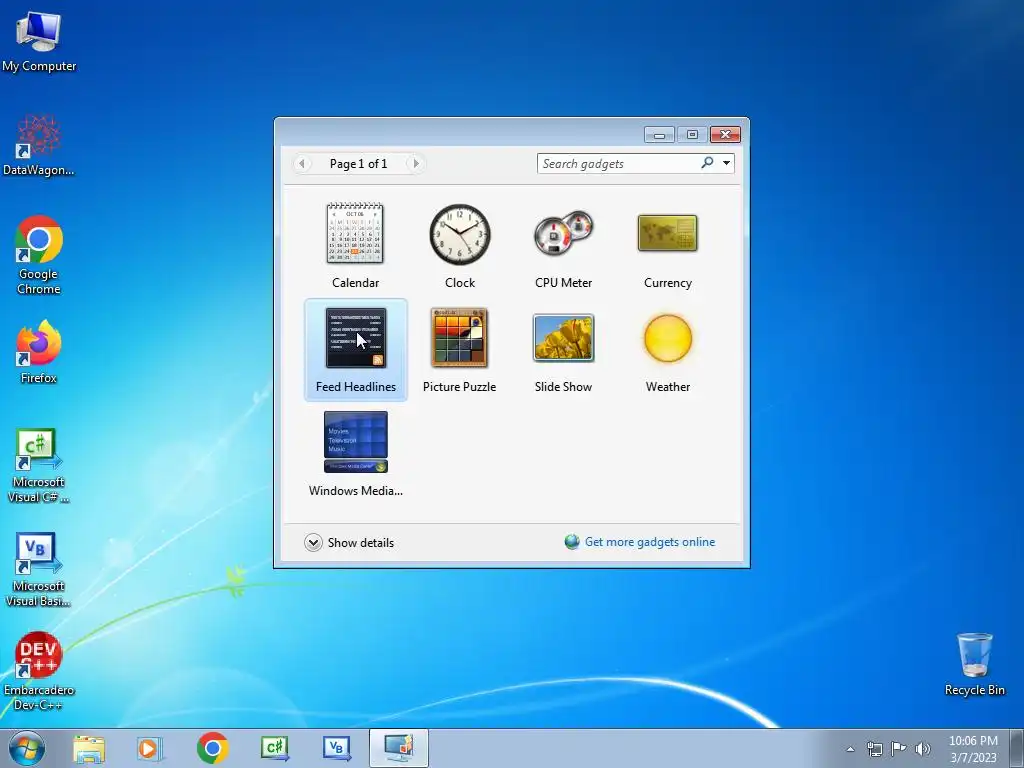Open Chrome from the taskbar

[x=212, y=748]
